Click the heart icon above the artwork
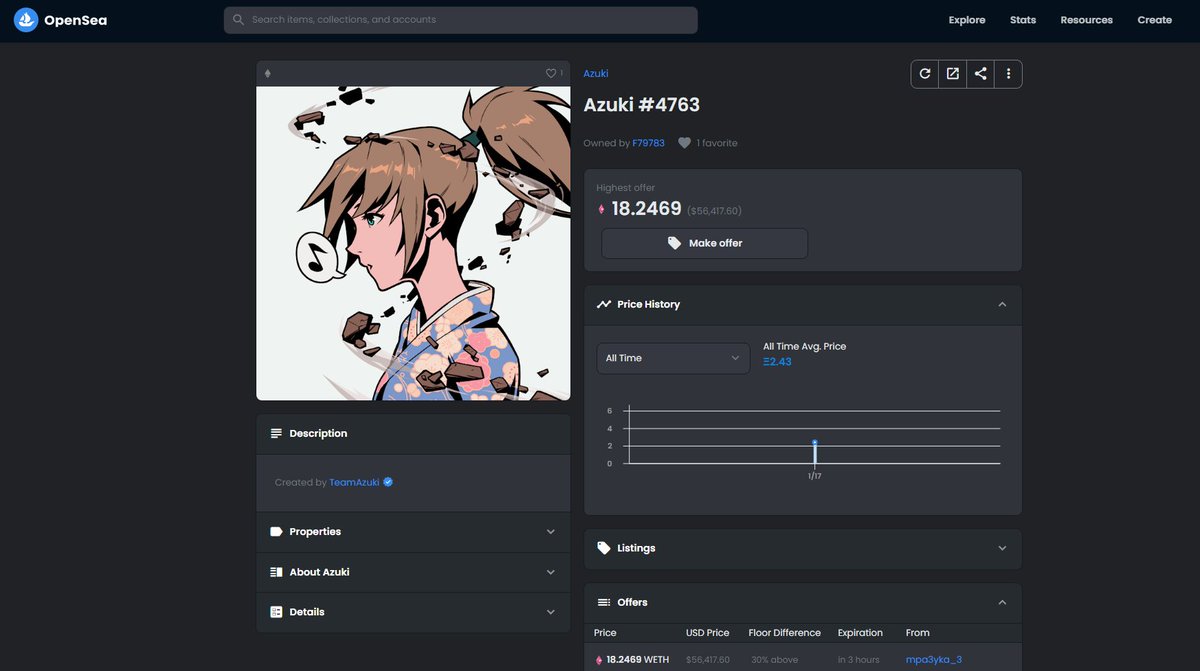The image size is (1200, 671). coord(550,73)
